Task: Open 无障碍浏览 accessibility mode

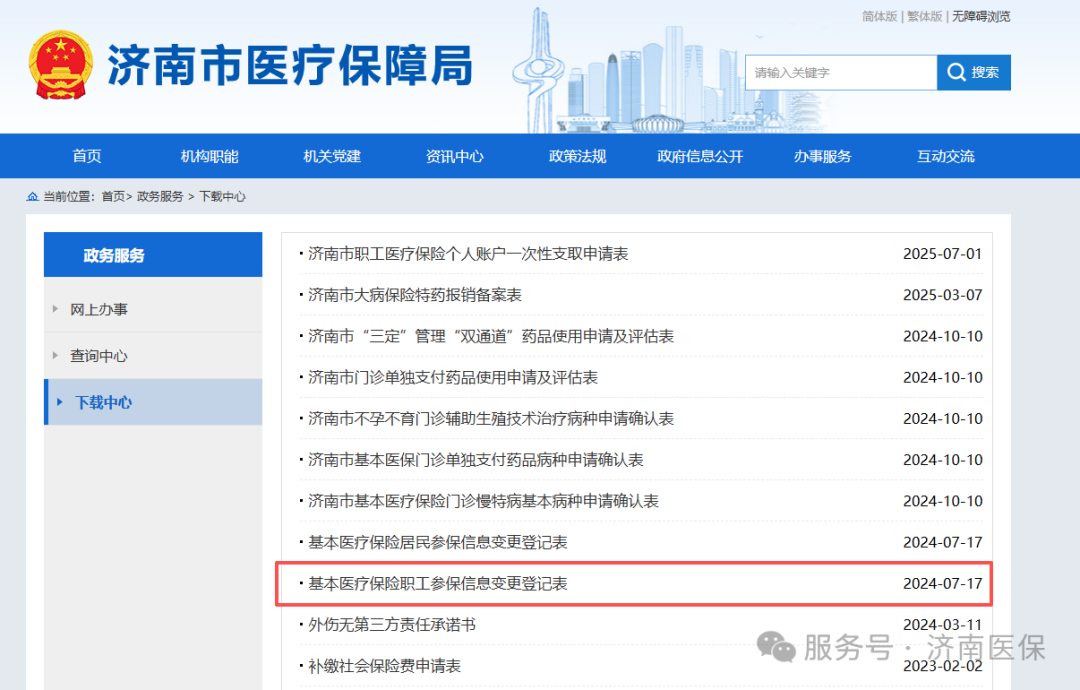Action: point(980,16)
